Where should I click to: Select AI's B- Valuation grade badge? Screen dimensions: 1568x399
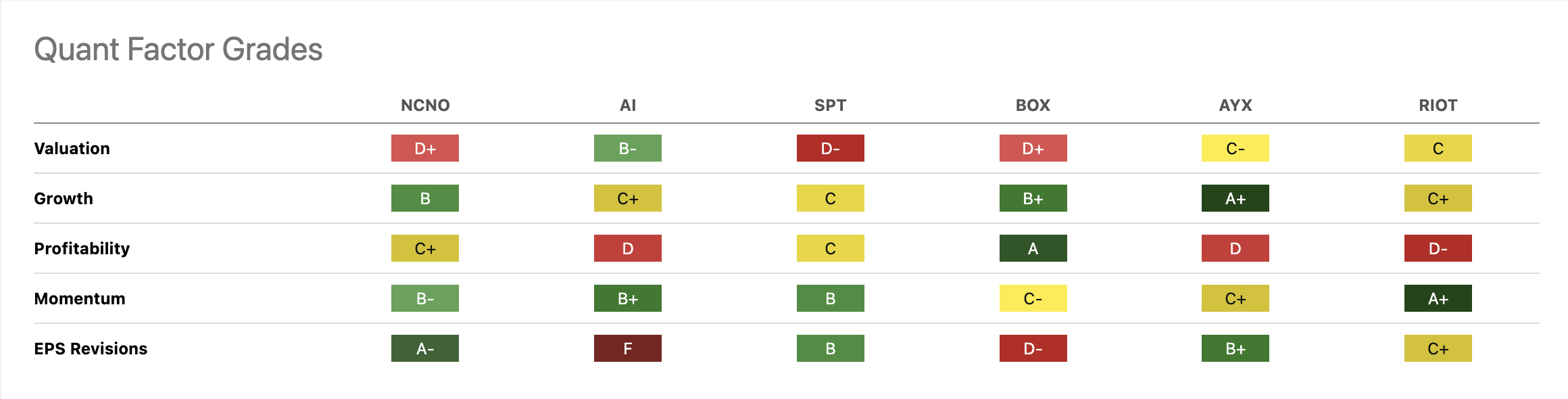click(x=628, y=149)
